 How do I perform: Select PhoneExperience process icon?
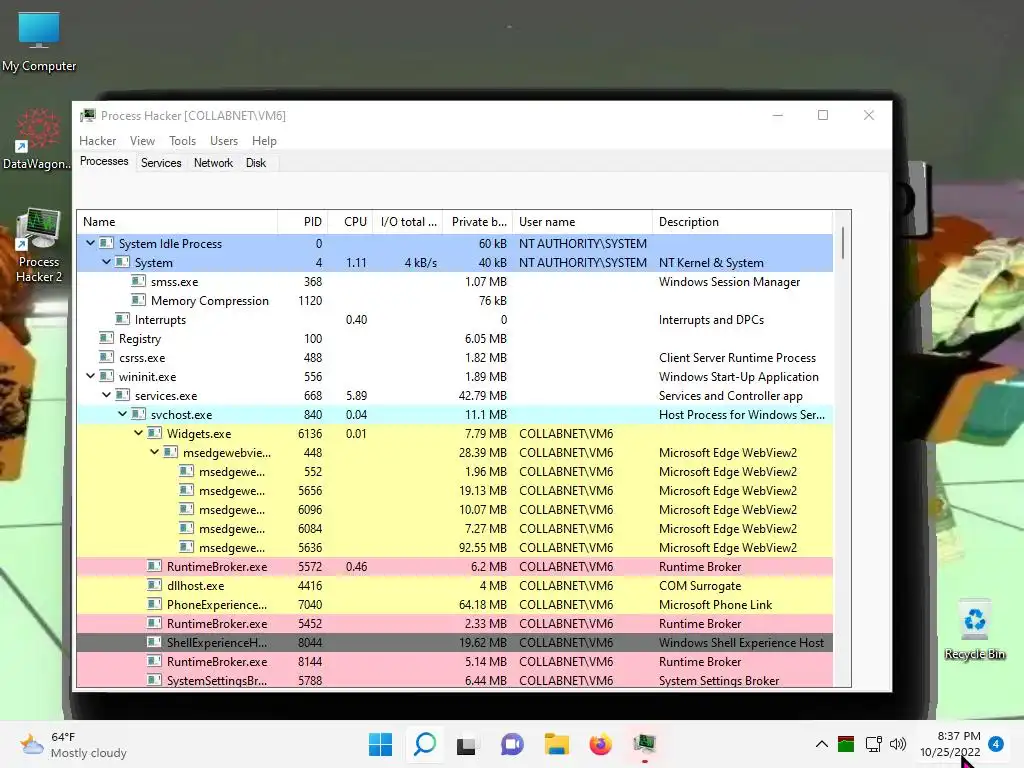[154, 604]
